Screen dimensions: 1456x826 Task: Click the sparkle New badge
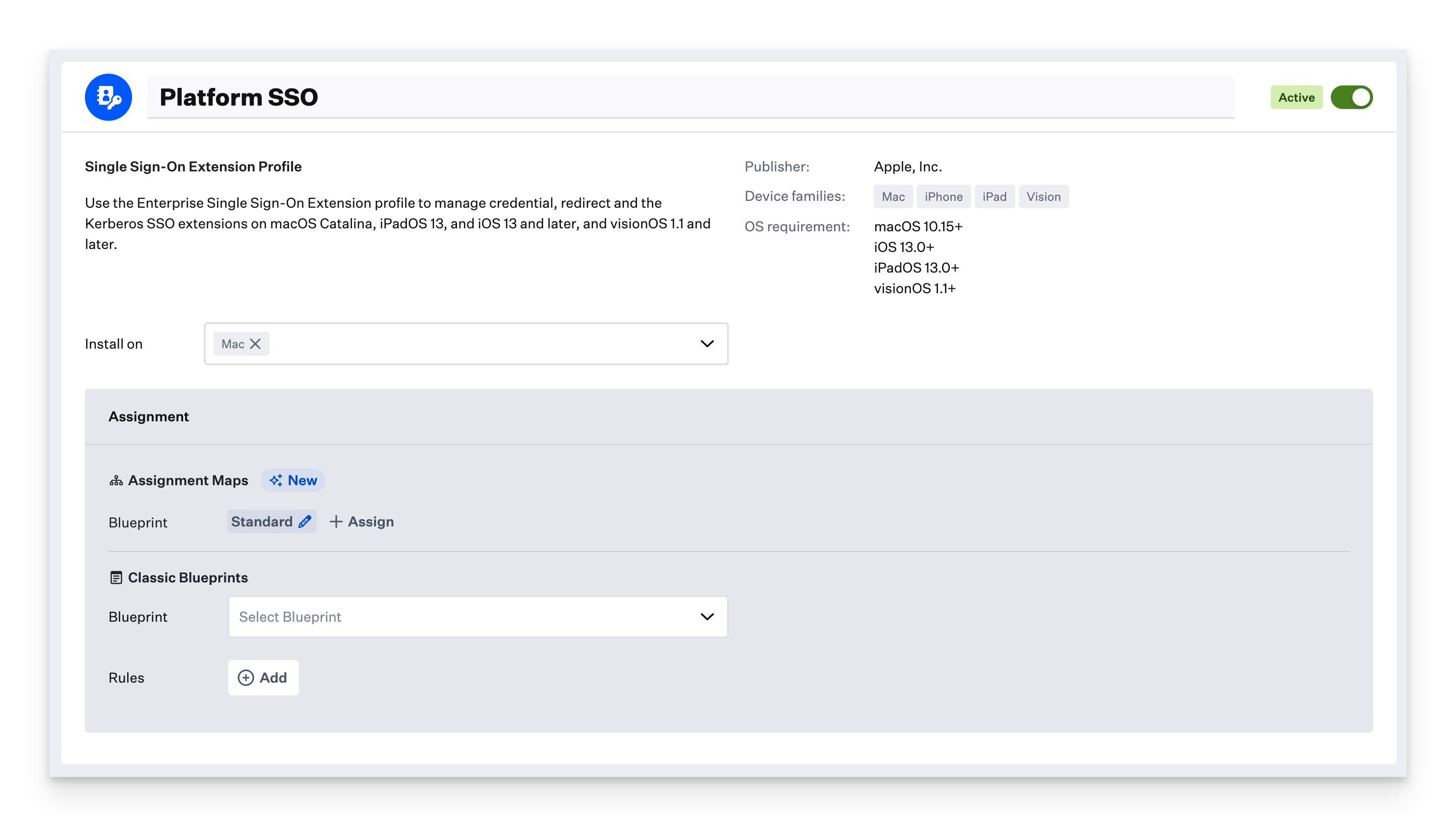(293, 480)
